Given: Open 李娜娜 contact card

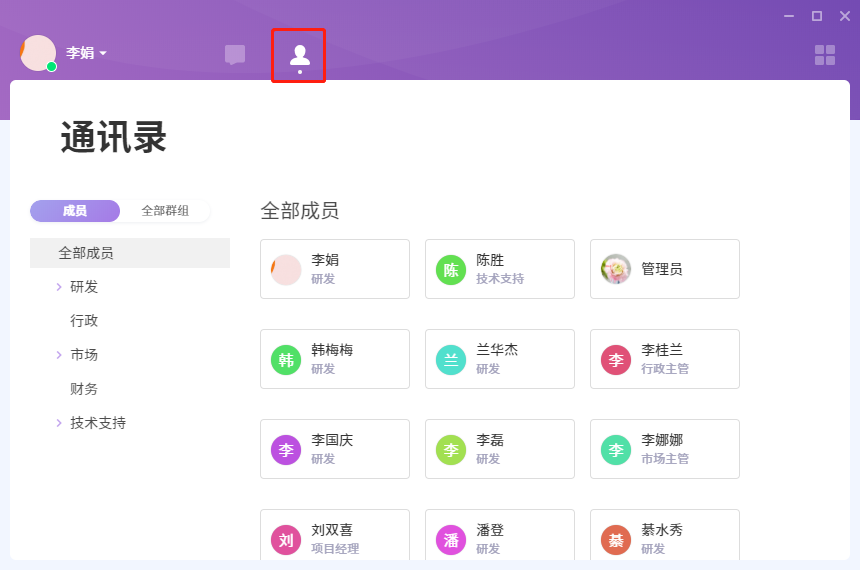Looking at the screenshot, I should (664, 449).
